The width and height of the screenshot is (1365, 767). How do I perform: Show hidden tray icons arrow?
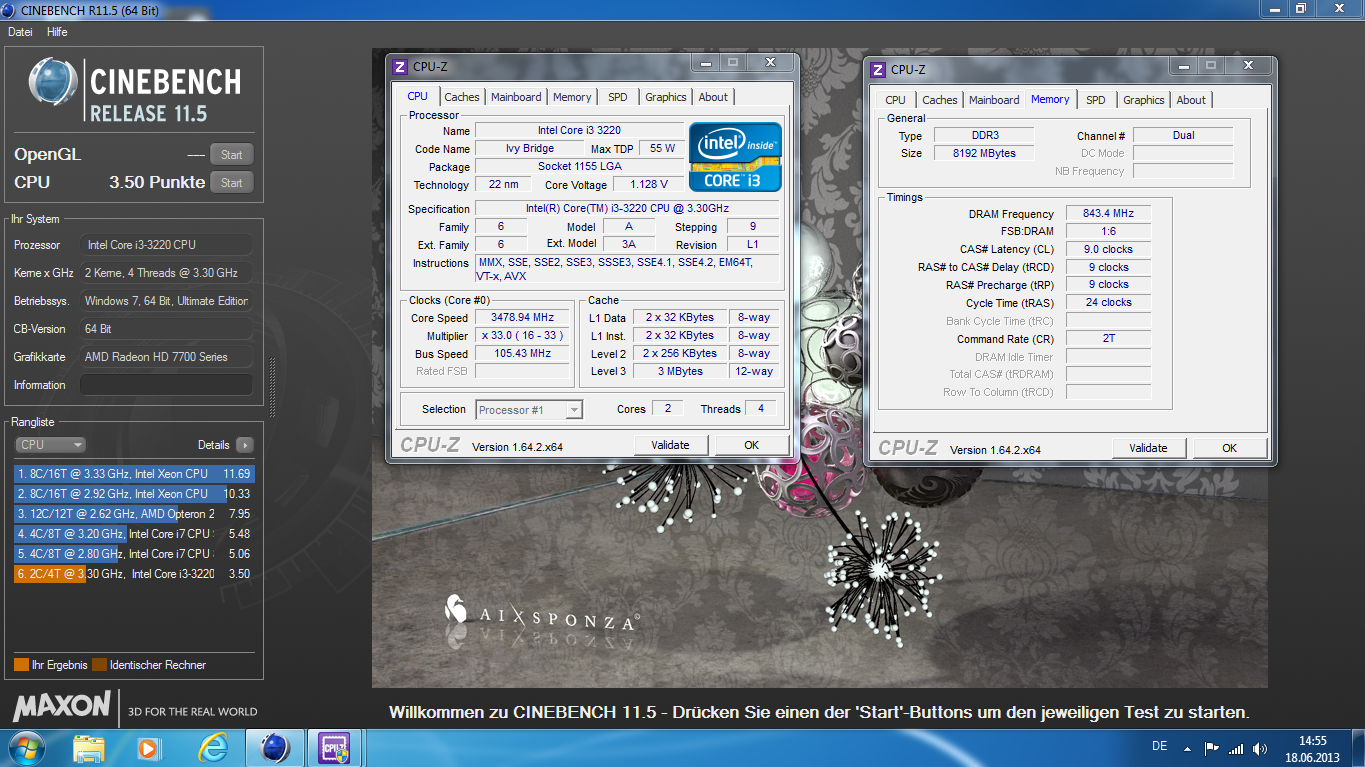pos(1187,748)
